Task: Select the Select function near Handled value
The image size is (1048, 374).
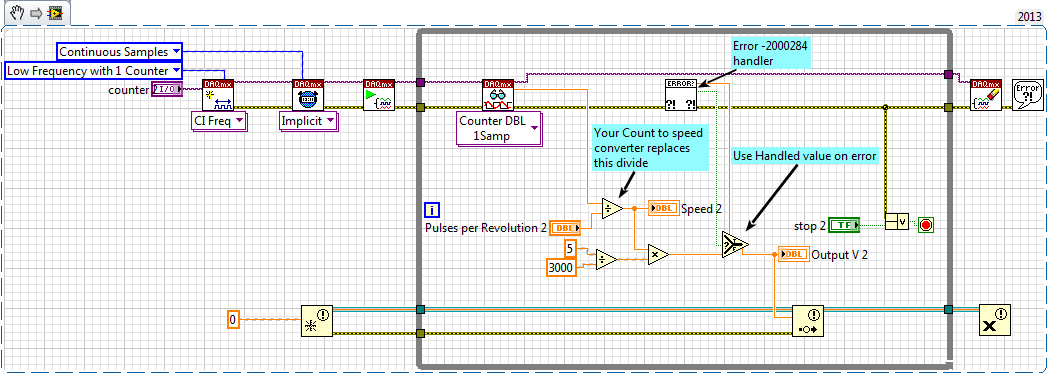Action: point(735,244)
